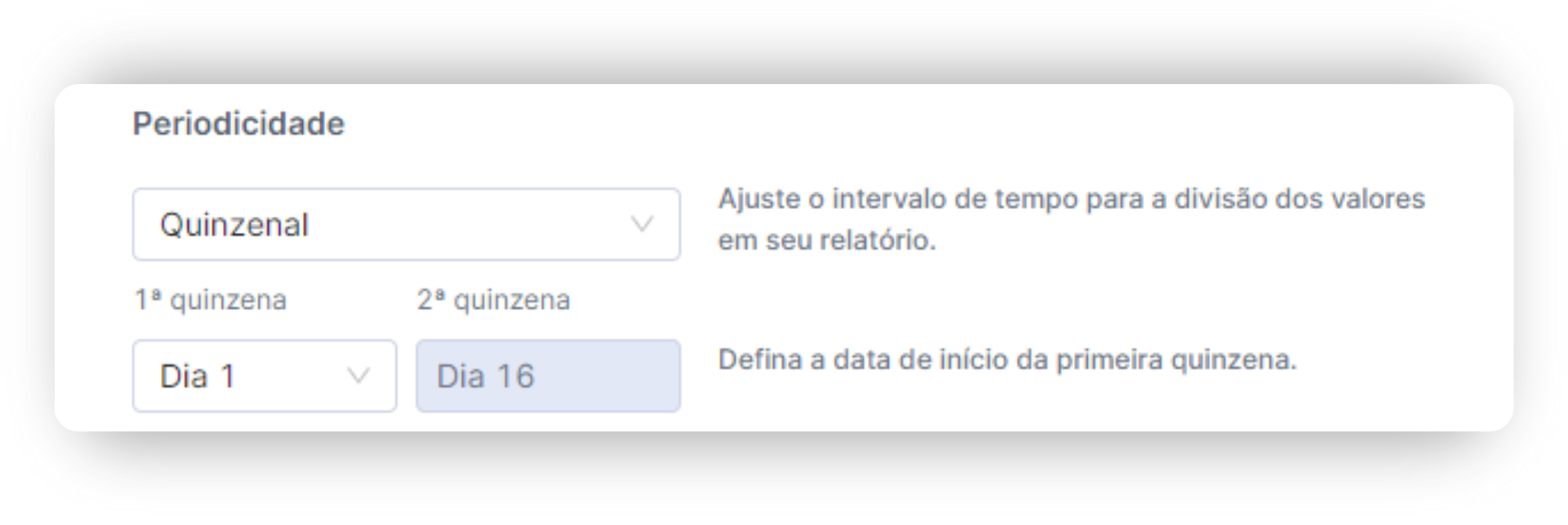Click the Periodicidade section heading
This screenshot has height=525, width=1568.
pyautogui.click(x=238, y=124)
